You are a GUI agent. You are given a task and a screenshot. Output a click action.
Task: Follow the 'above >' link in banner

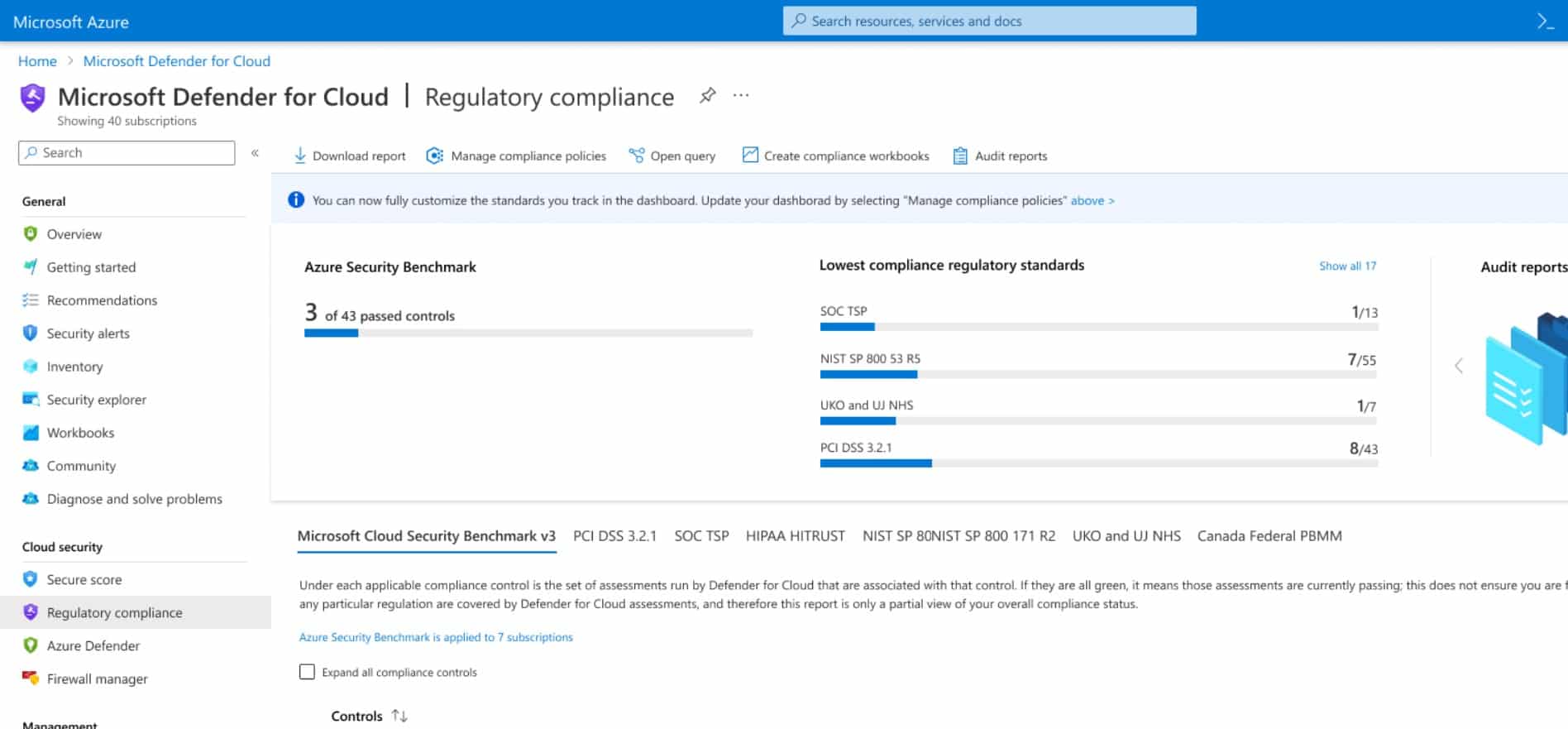coord(1092,200)
